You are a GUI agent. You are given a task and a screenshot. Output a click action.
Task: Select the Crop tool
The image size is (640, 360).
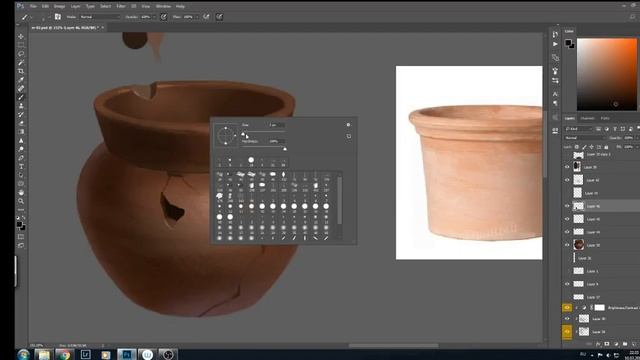(x=21, y=71)
